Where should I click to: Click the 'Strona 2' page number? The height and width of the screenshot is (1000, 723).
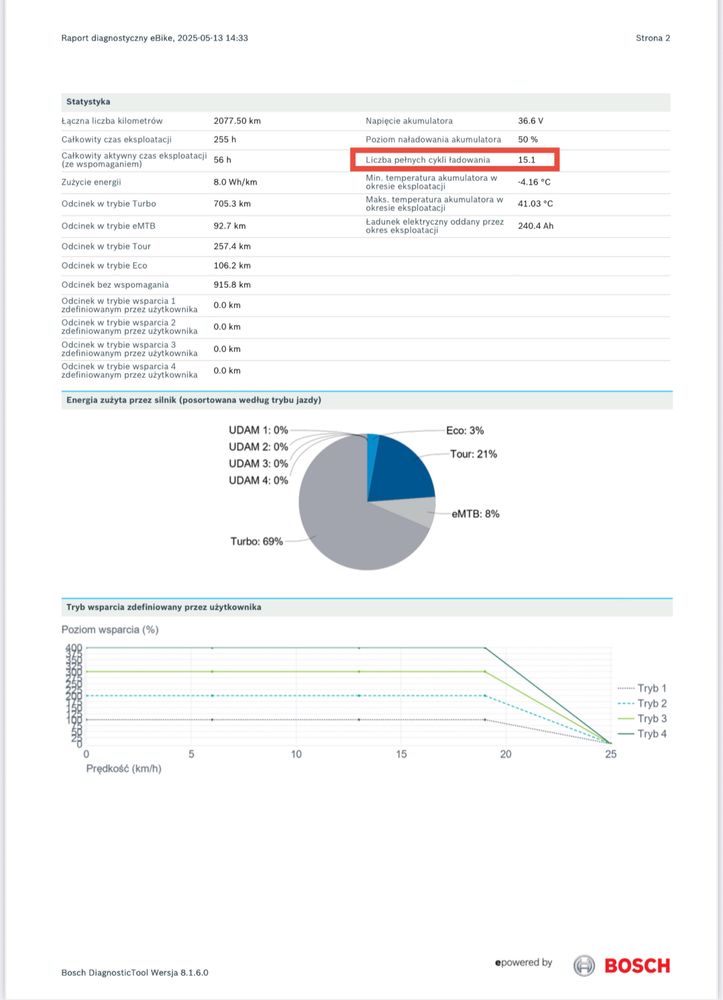(653, 38)
